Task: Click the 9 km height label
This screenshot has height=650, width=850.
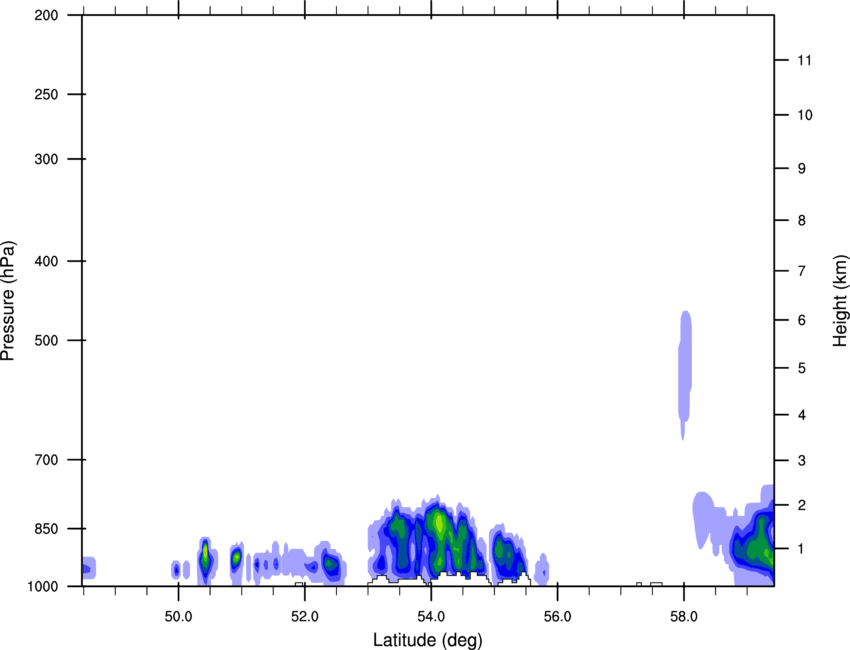Action: (802, 168)
